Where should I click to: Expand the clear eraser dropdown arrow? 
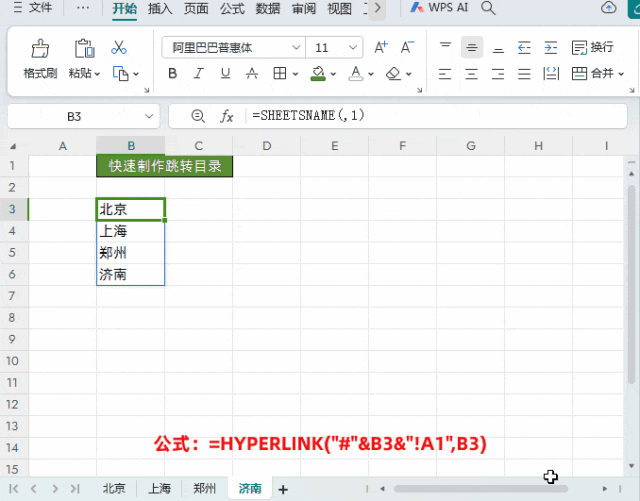click(409, 74)
